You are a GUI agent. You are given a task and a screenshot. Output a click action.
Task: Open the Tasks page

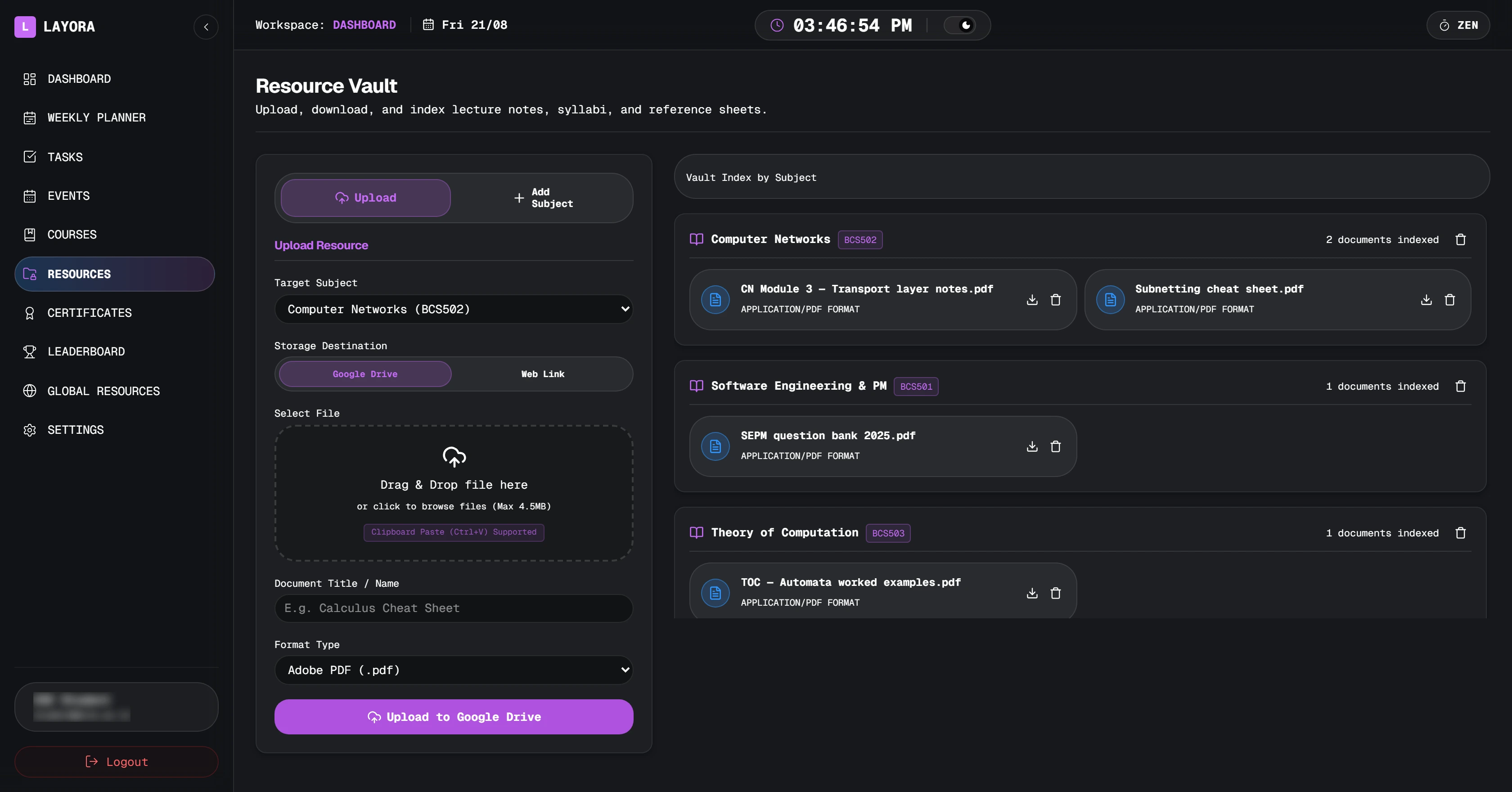pyautogui.click(x=114, y=157)
